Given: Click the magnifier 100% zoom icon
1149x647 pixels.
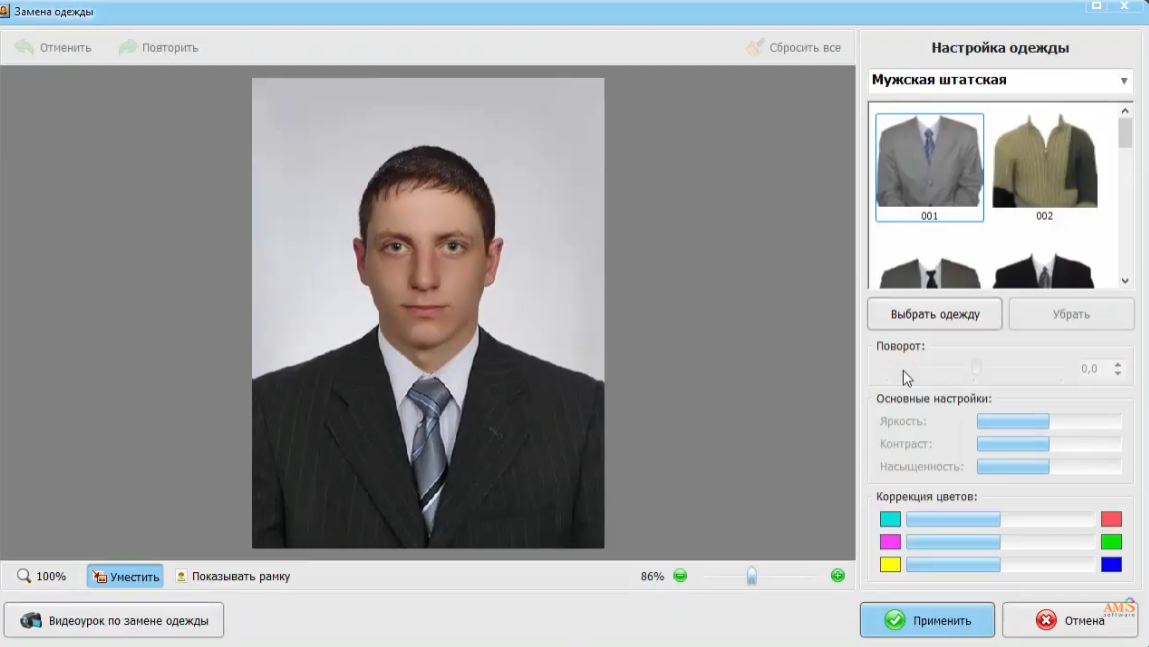Looking at the screenshot, I should (24, 576).
